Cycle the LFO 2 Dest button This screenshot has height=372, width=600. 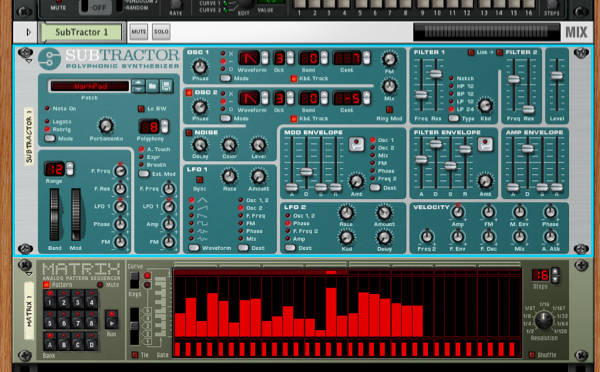point(290,248)
